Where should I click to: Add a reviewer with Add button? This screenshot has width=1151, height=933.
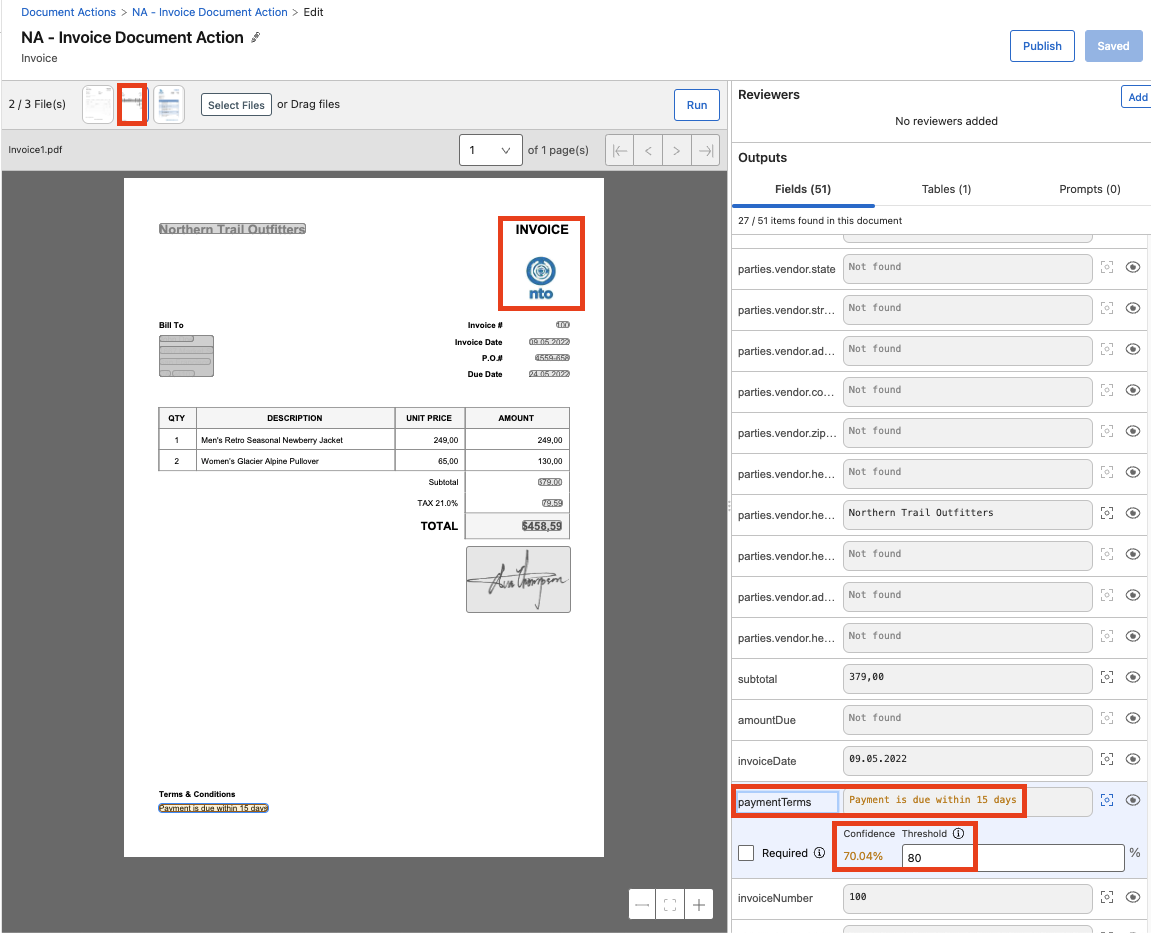click(1137, 97)
